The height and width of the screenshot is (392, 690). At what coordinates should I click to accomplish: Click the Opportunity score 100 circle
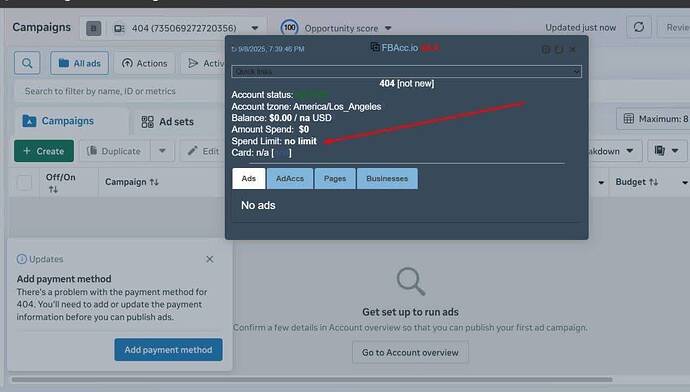[290, 28]
